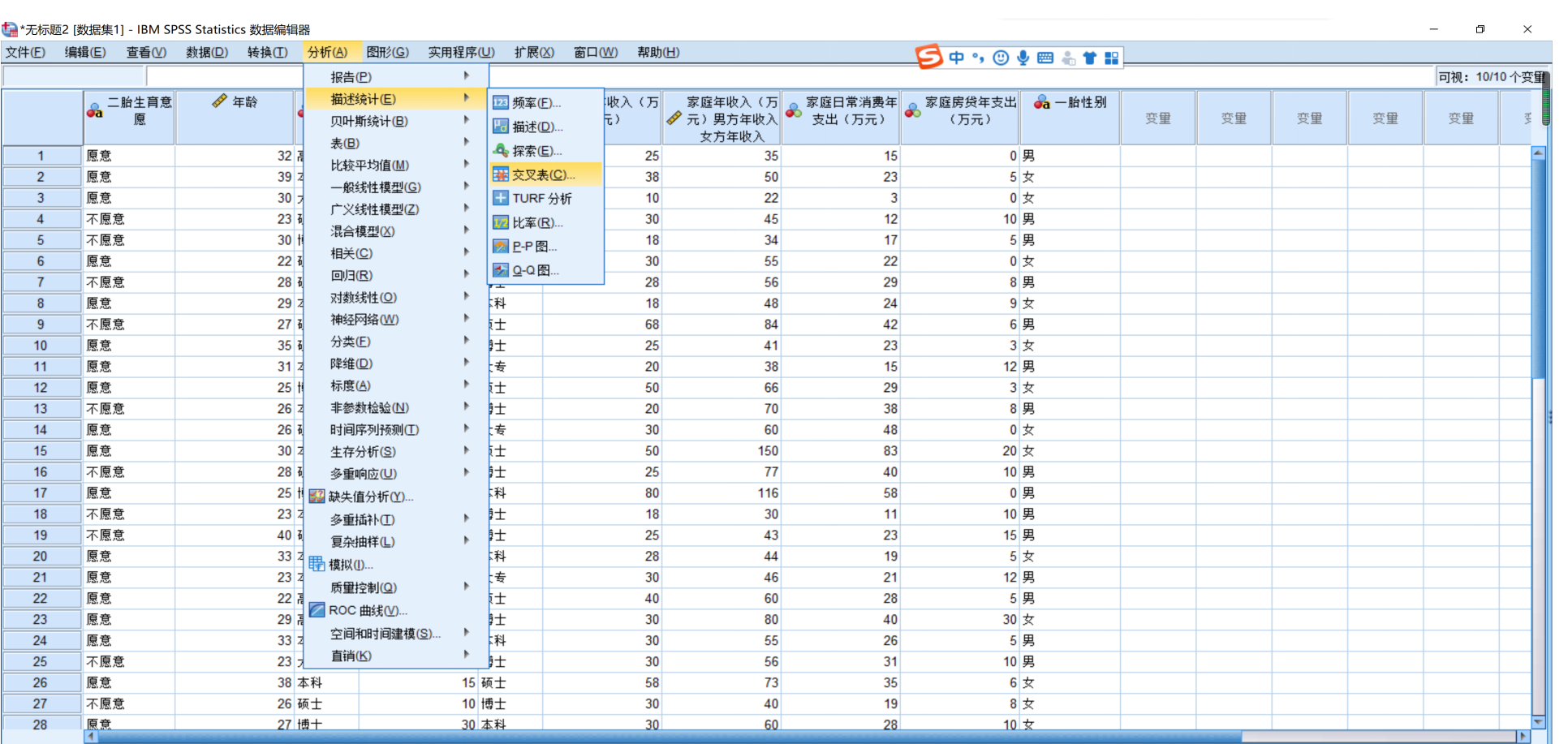Expand the 质量控制(Q) submenu
The width and height of the screenshot is (1568, 744).
[x=397, y=587]
